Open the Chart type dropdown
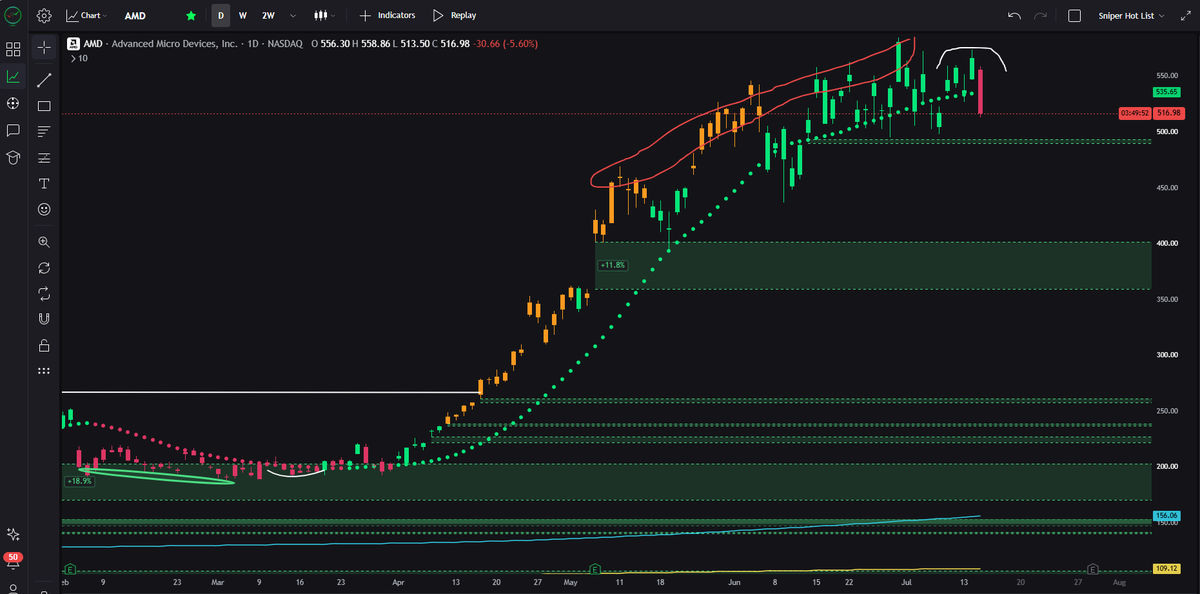Image resolution: width=1200 pixels, height=594 pixels. click(87, 16)
